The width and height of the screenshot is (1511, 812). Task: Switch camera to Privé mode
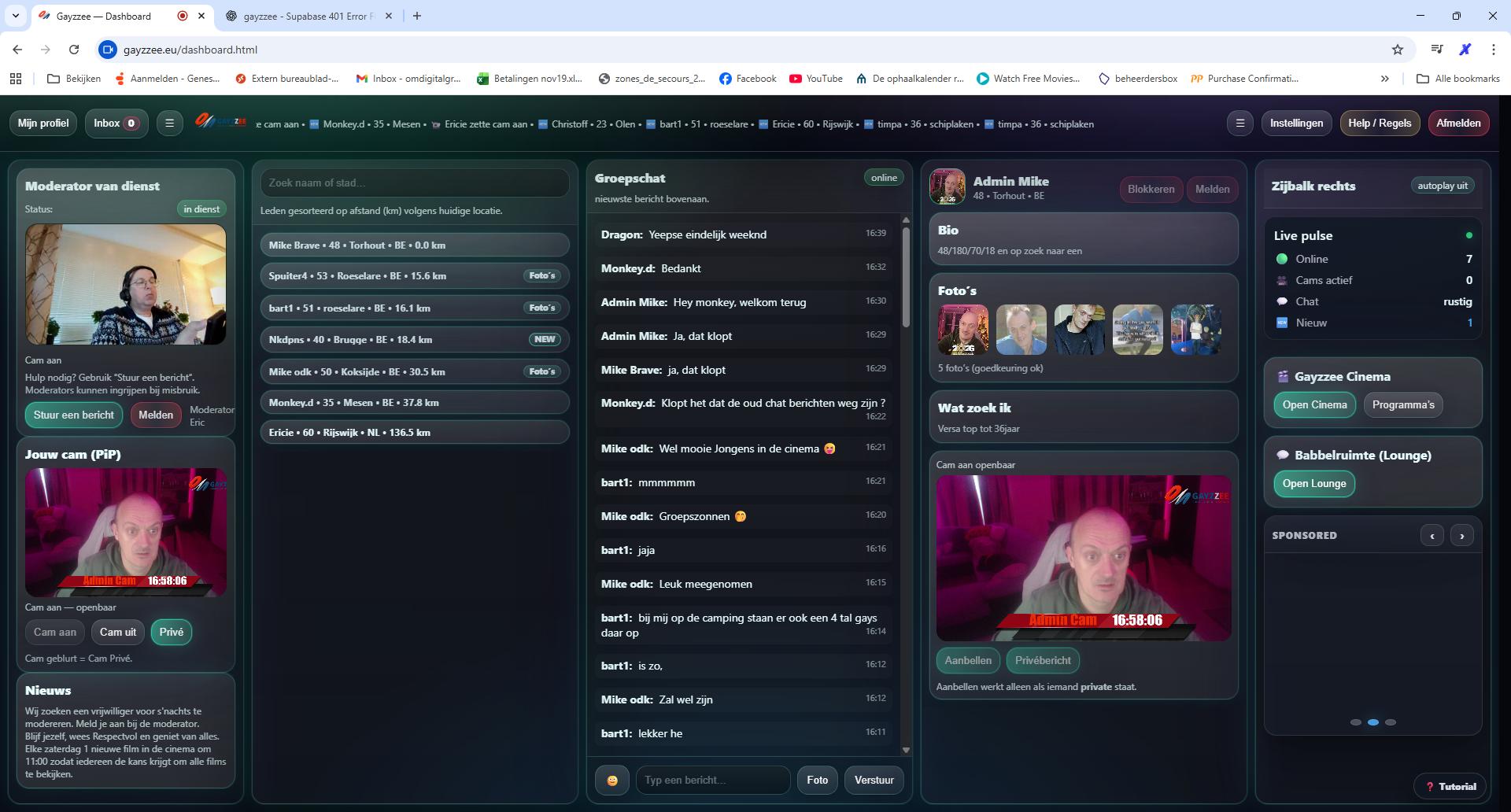(171, 633)
